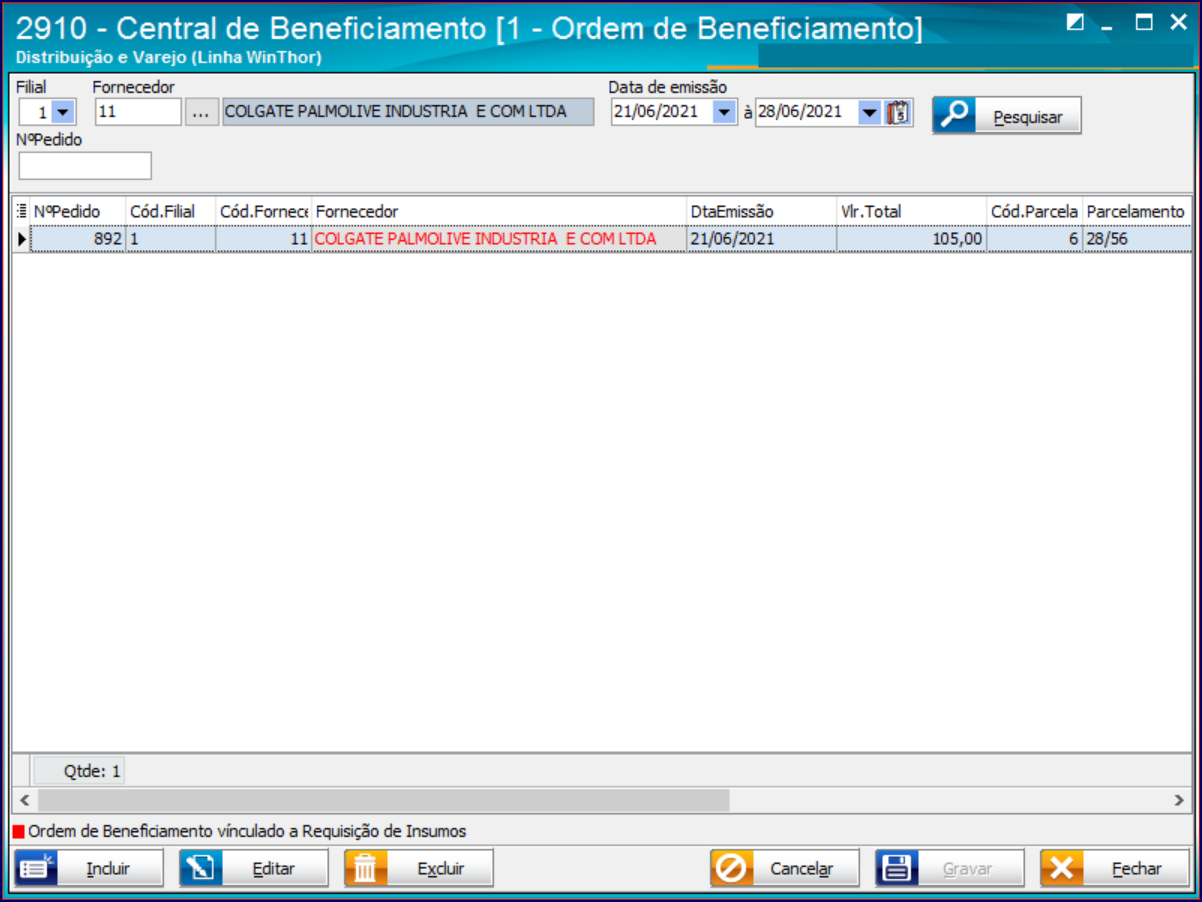Click the Cód.Fornece column header
Screen dimensions: 1202x902
point(263,212)
